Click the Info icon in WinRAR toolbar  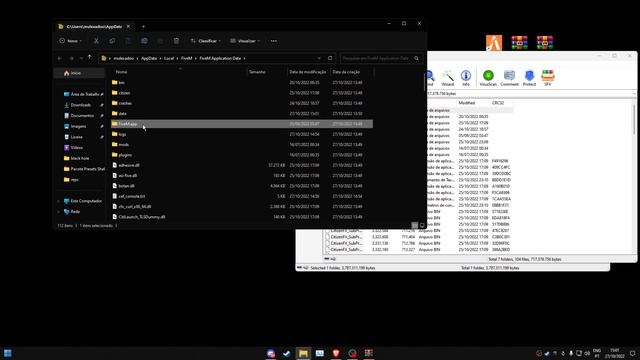466,78
